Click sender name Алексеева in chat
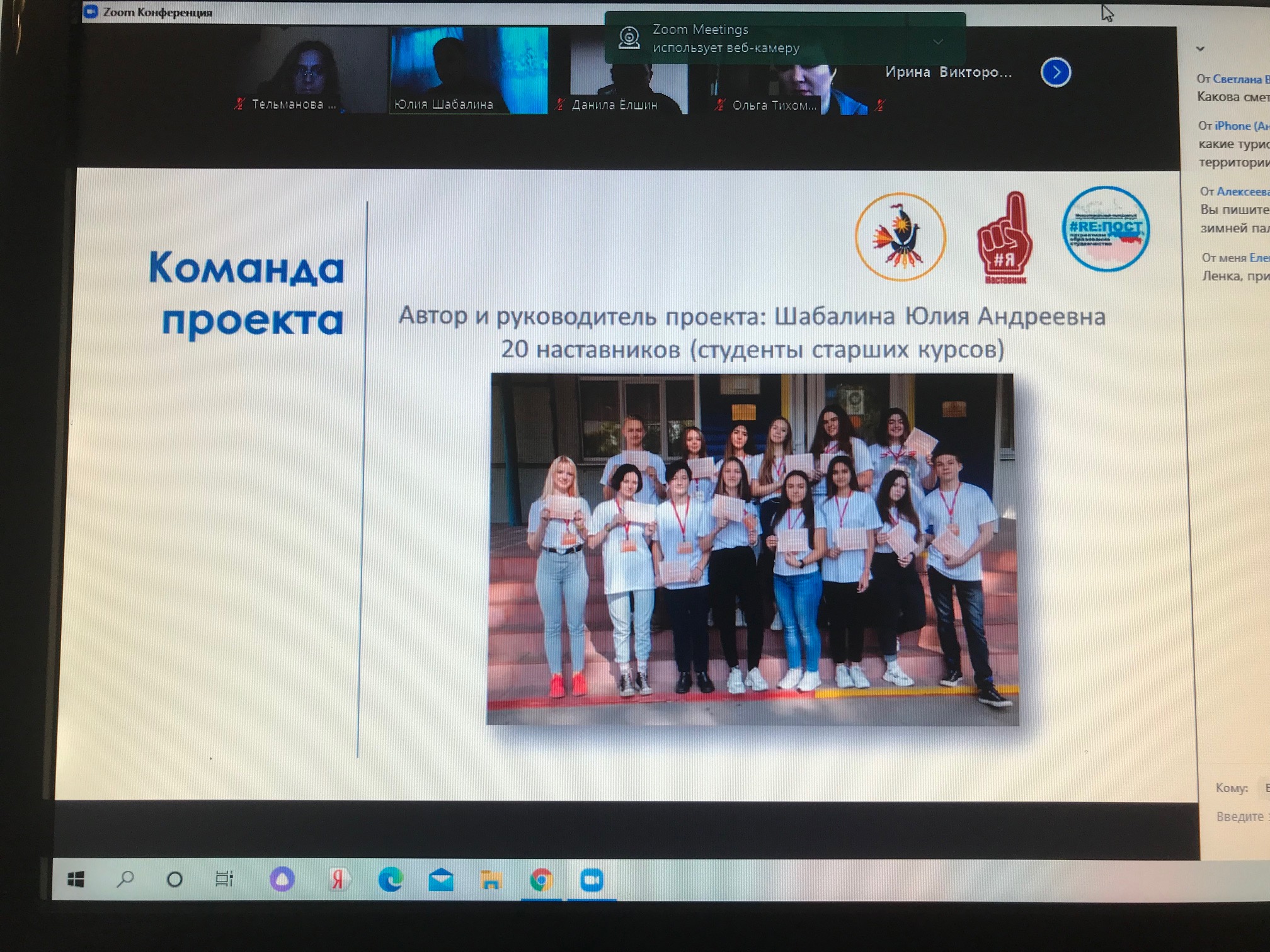This screenshot has height=952, width=1270. (1243, 191)
